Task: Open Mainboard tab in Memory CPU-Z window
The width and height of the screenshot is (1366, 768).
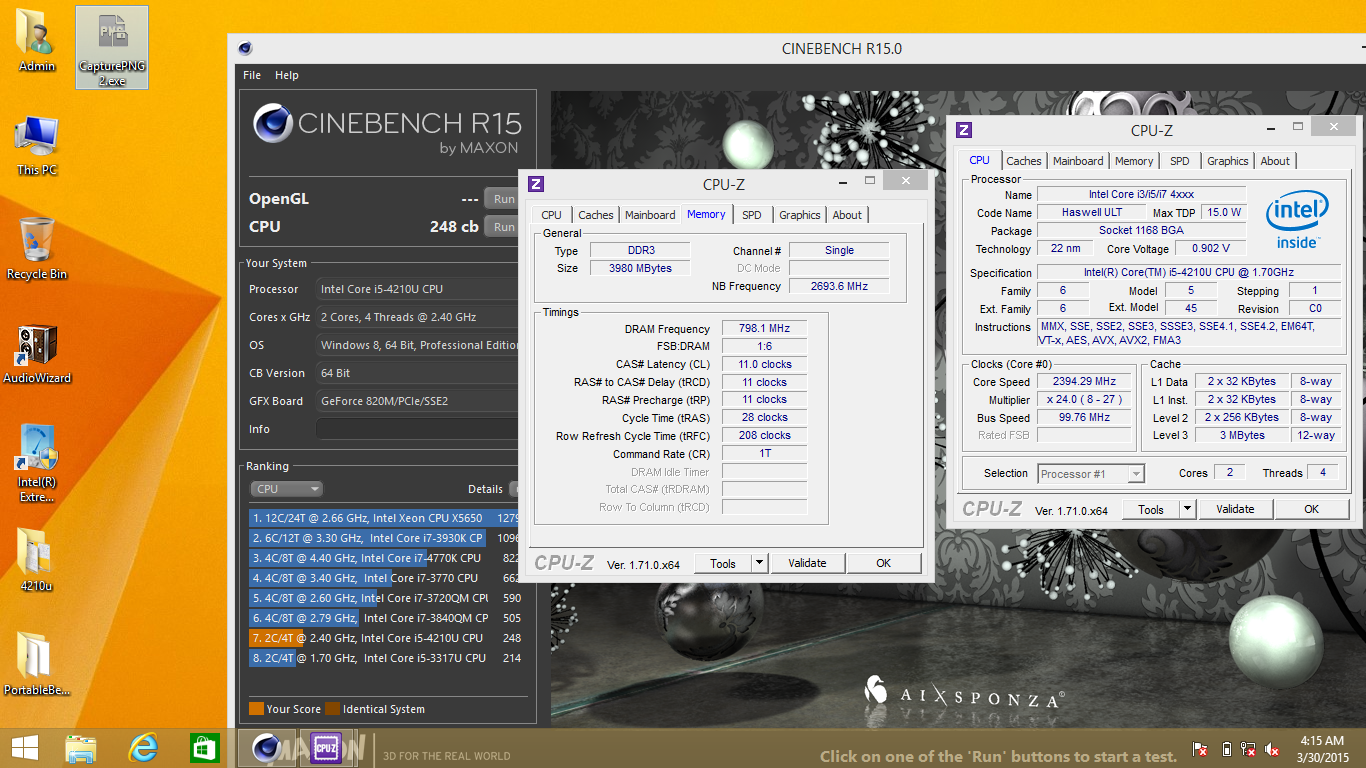Action: tap(650, 215)
